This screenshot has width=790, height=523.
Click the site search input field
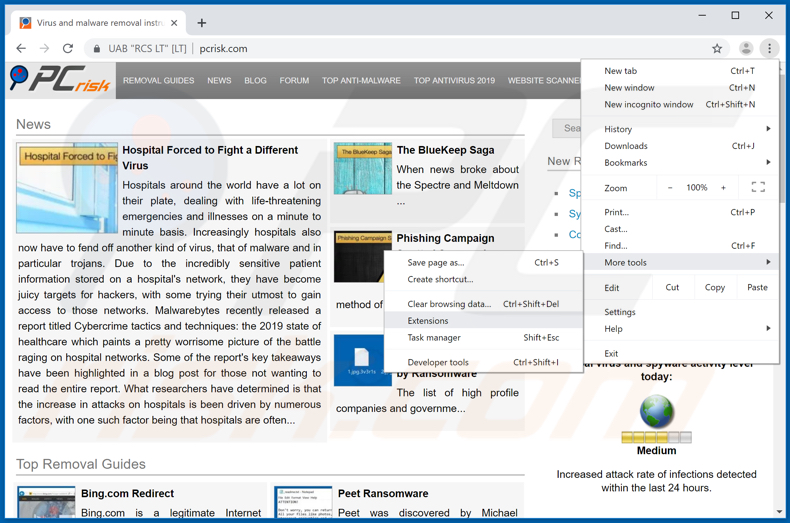pyautogui.click(x=567, y=128)
